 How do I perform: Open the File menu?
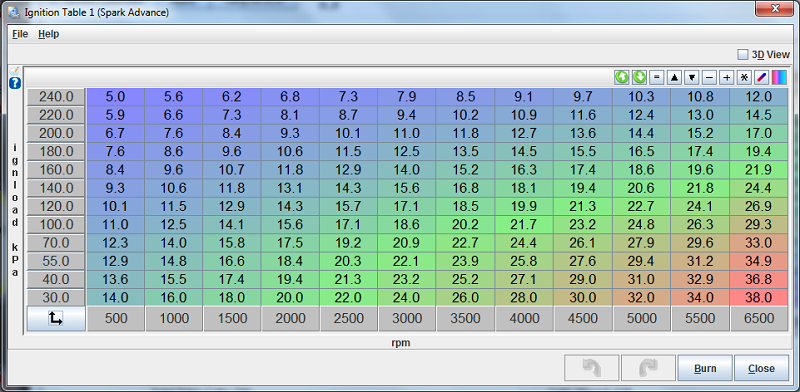click(x=20, y=34)
